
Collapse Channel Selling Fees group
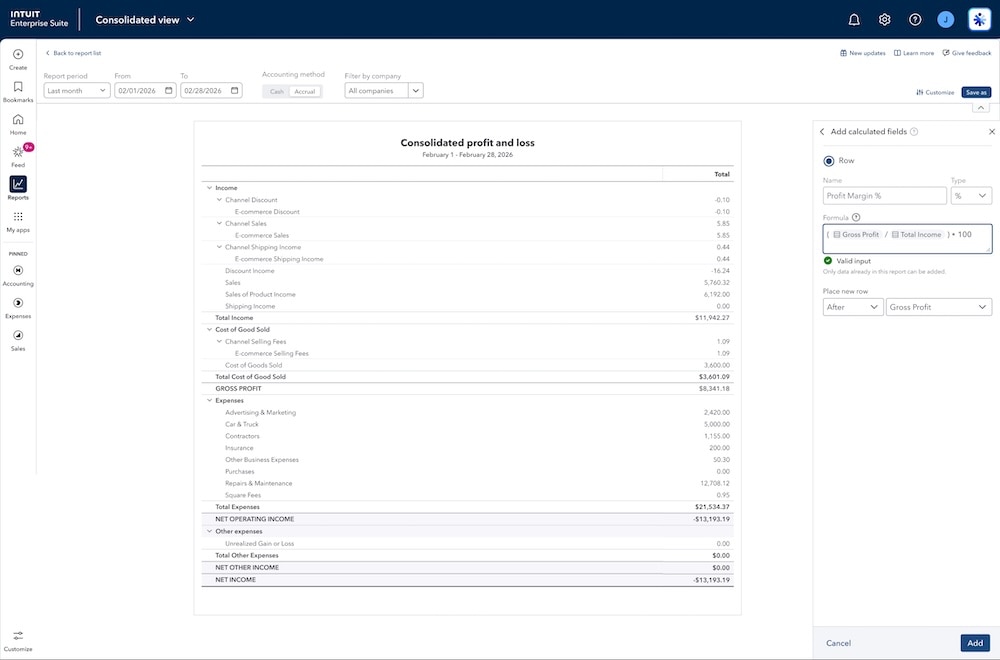point(219,341)
